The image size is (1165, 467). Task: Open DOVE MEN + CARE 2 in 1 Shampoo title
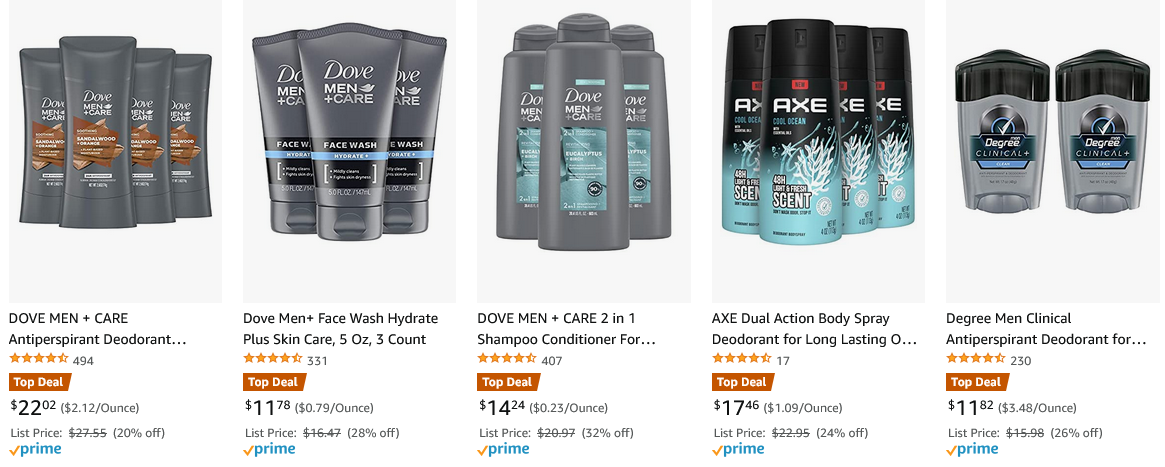[x=567, y=329]
